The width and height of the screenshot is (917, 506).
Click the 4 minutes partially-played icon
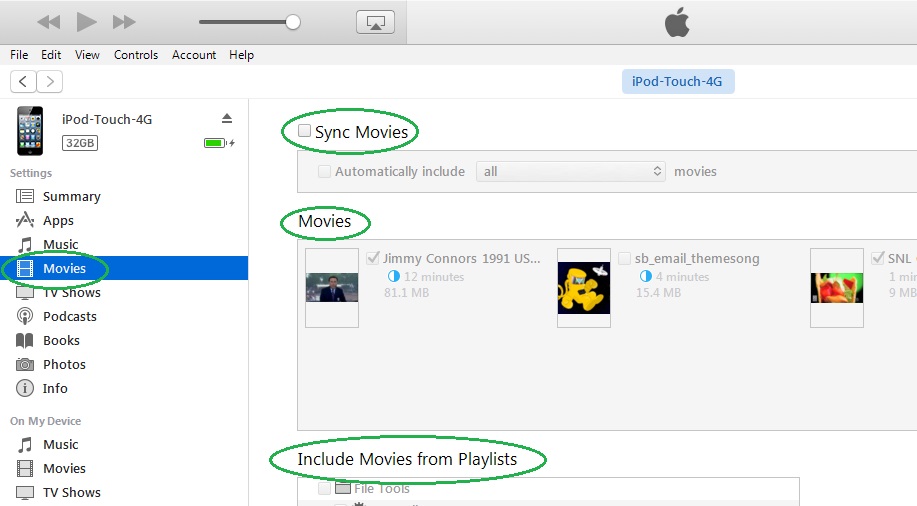tap(646, 276)
